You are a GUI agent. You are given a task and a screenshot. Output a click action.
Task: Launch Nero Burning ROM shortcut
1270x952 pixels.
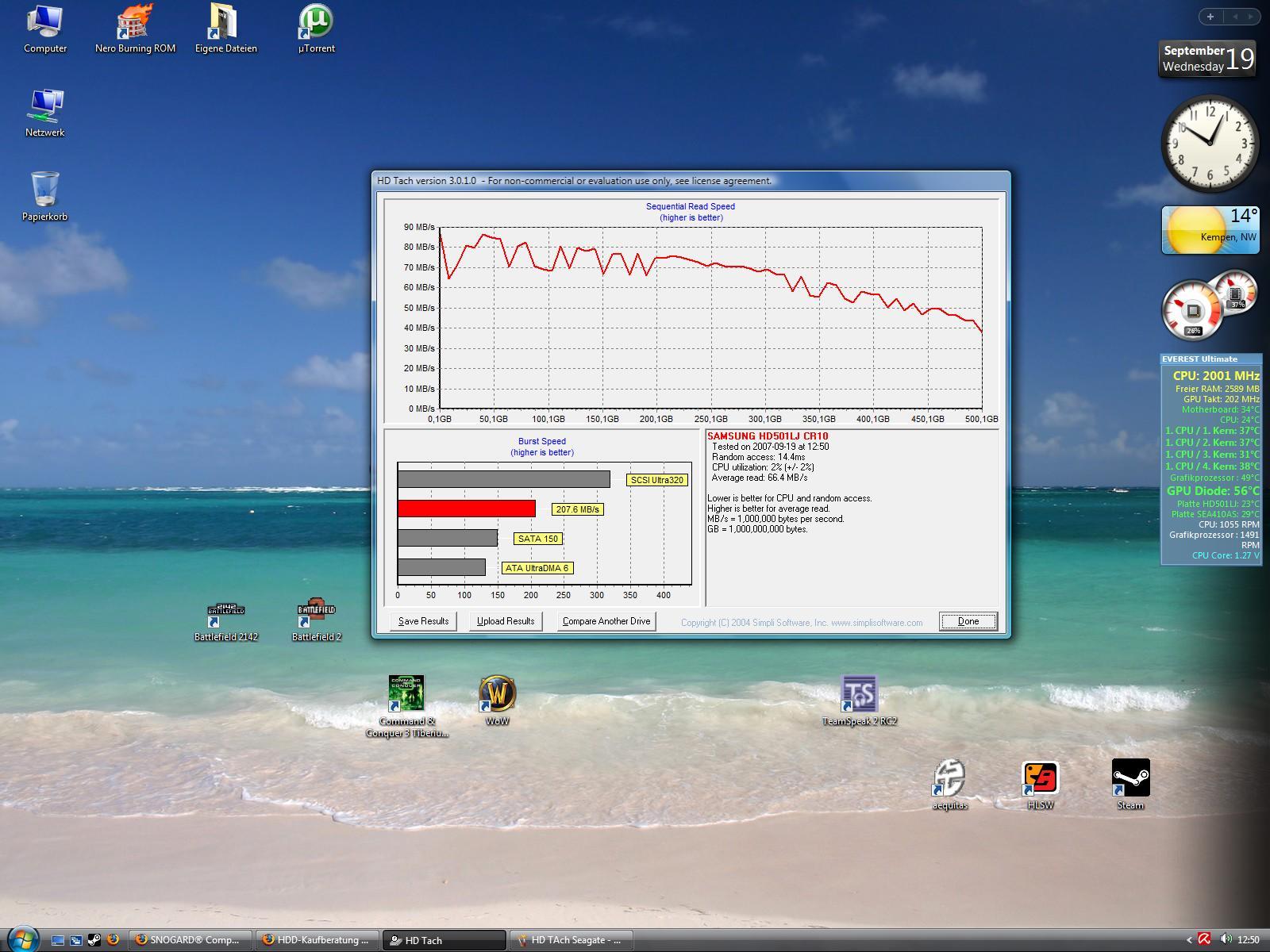point(135,29)
